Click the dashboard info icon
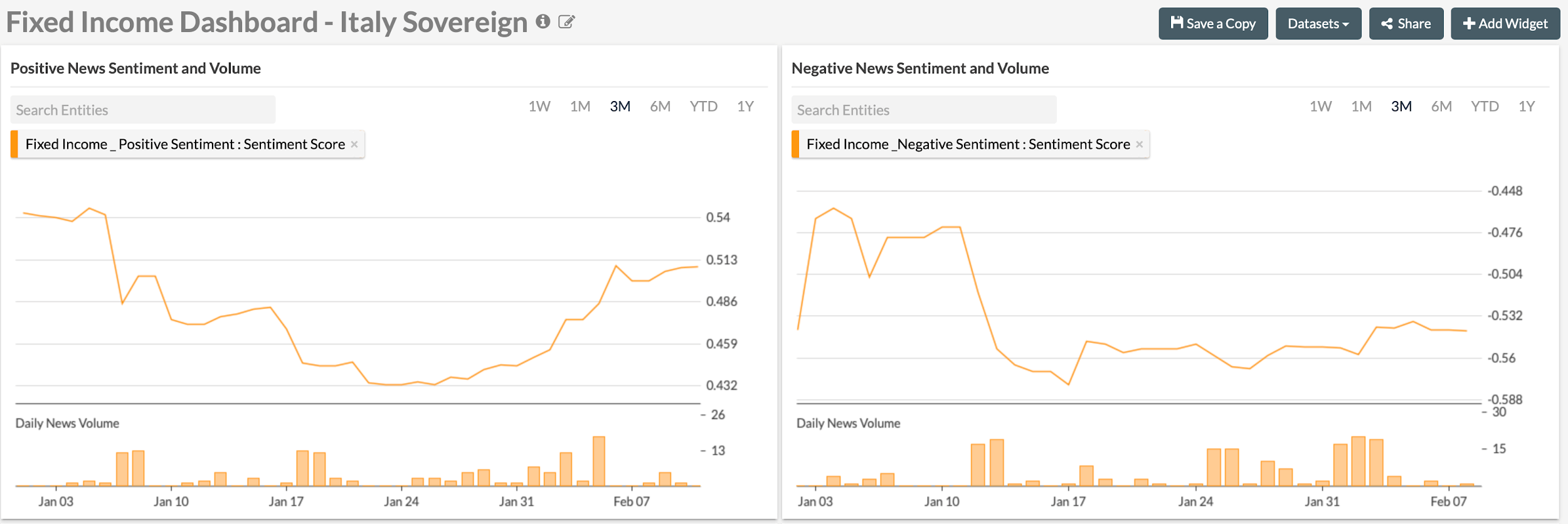 [x=543, y=22]
